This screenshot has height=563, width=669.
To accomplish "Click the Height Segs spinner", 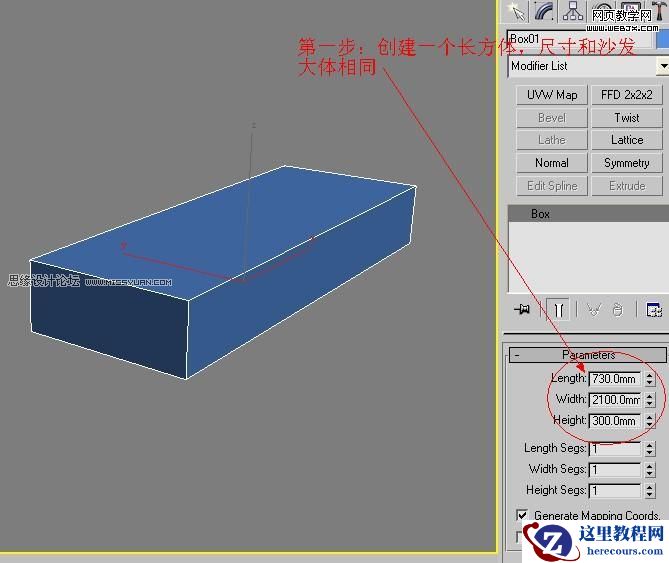I will (x=649, y=490).
